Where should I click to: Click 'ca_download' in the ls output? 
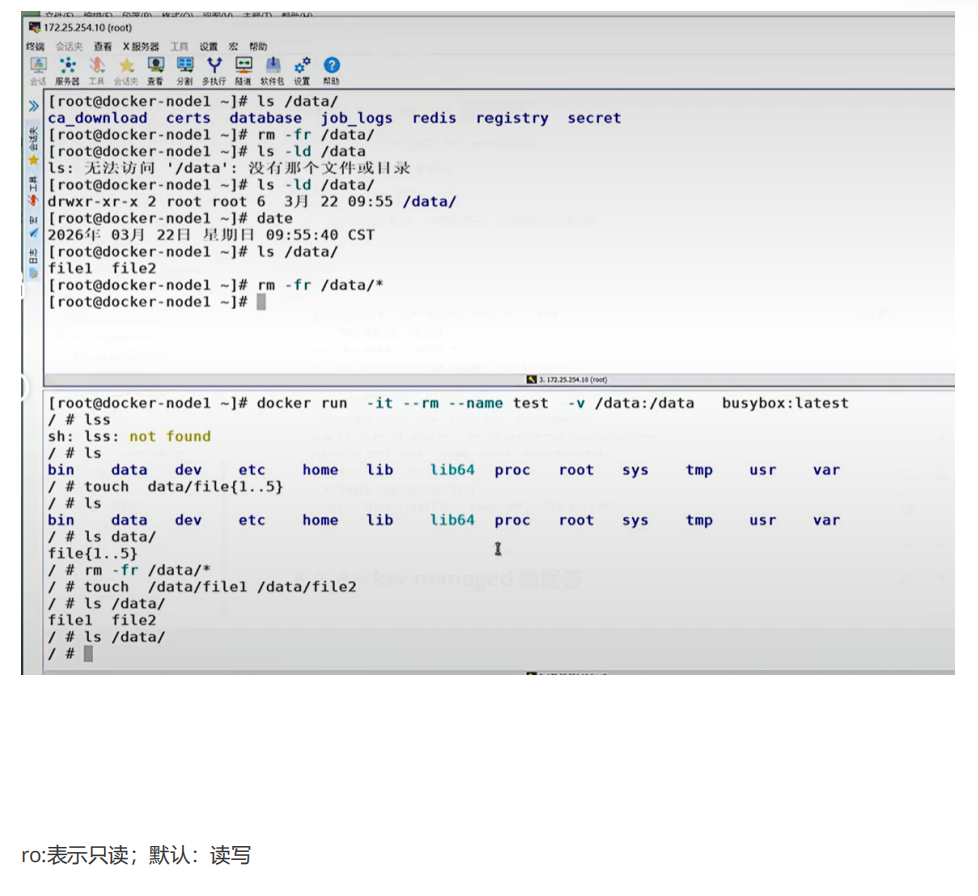coord(98,118)
